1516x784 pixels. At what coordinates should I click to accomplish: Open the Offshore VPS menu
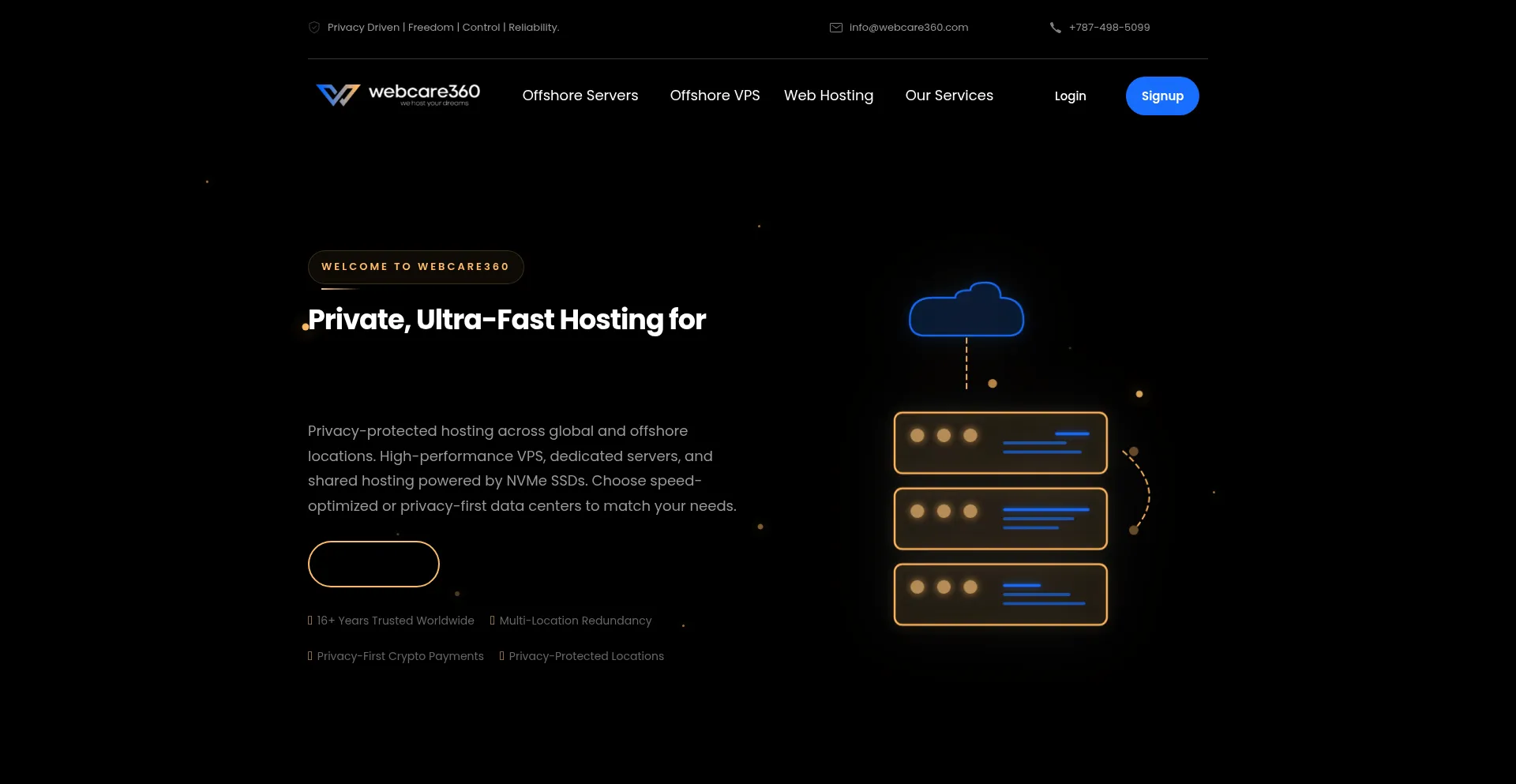pos(715,96)
